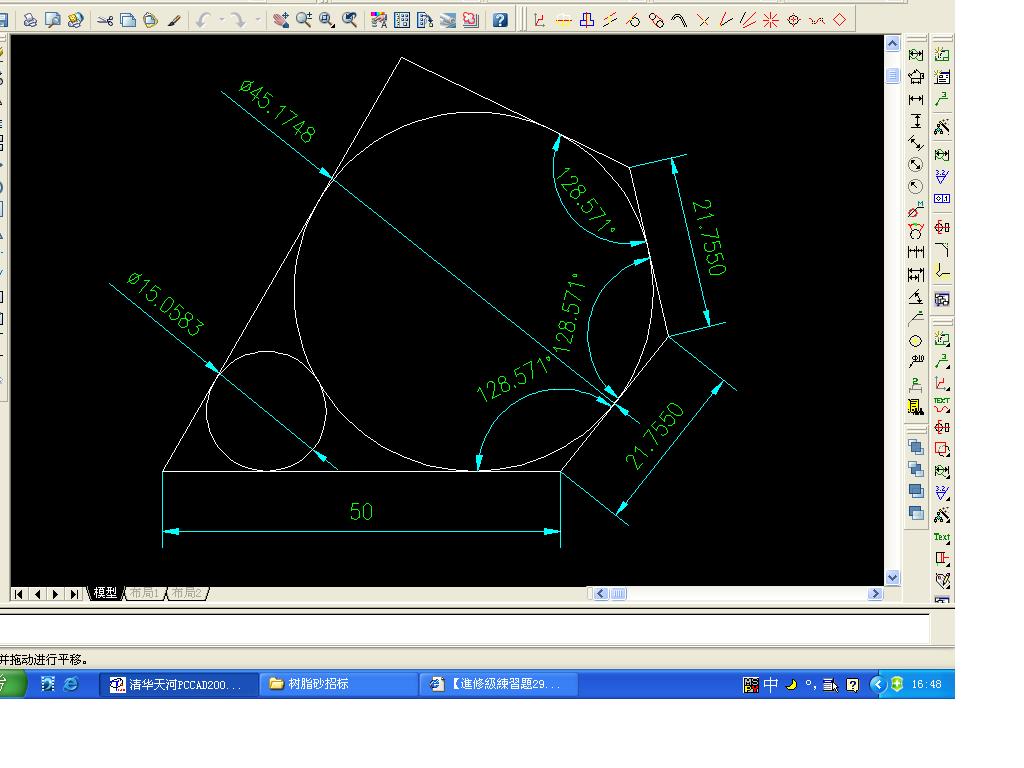Click the yellow dimension style list icon
Image resolution: width=1024 pixels, height=768 pixels.
point(916,408)
